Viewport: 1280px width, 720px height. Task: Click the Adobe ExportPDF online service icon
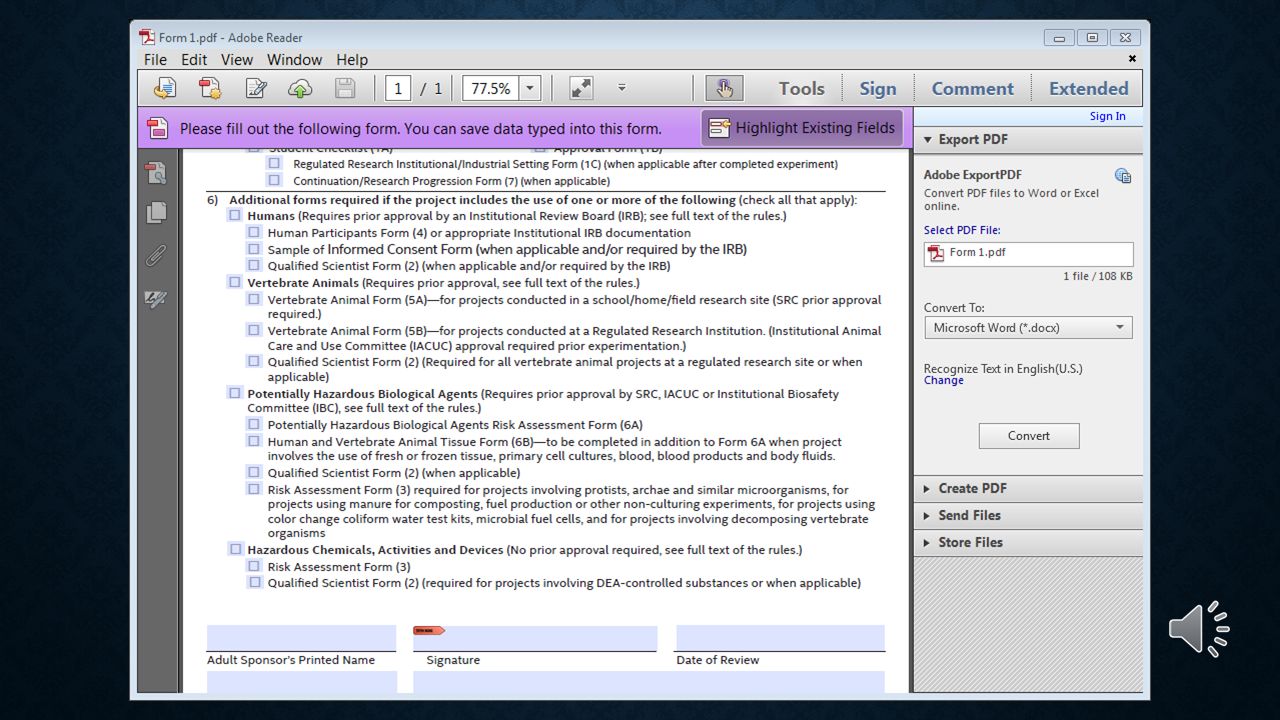[x=1123, y=176]
